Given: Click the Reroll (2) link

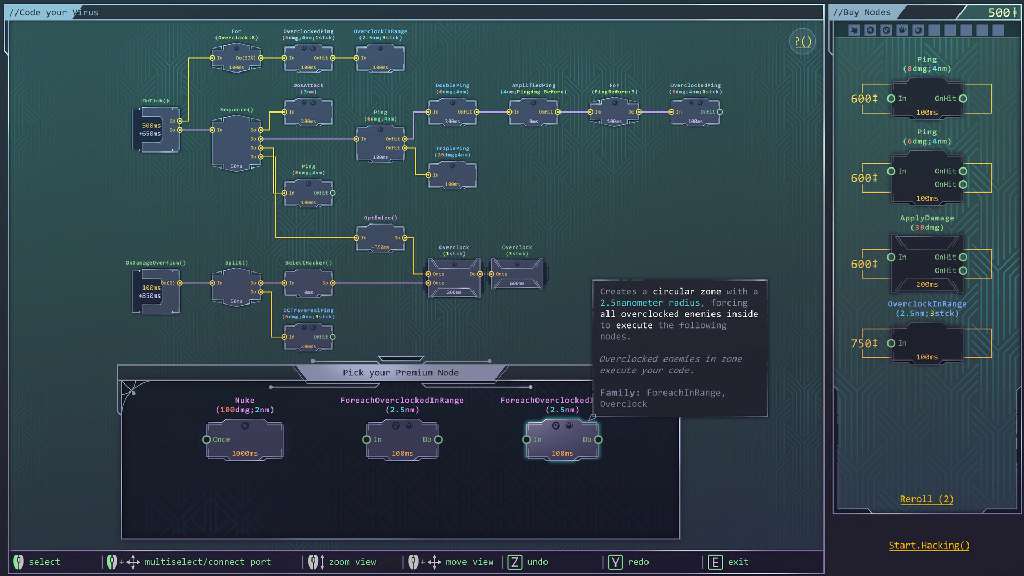Looking at the screenshot, I should click(x=927, y=499).
